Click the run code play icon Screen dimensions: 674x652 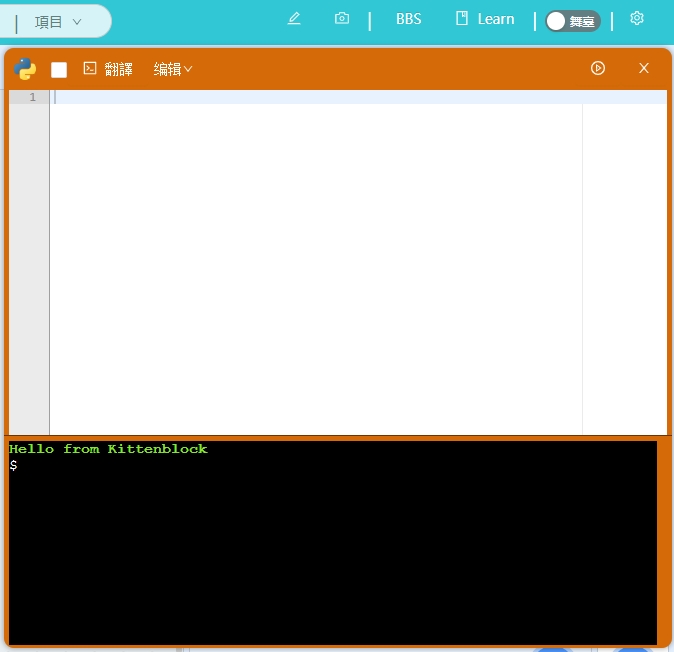pos(598,68)
